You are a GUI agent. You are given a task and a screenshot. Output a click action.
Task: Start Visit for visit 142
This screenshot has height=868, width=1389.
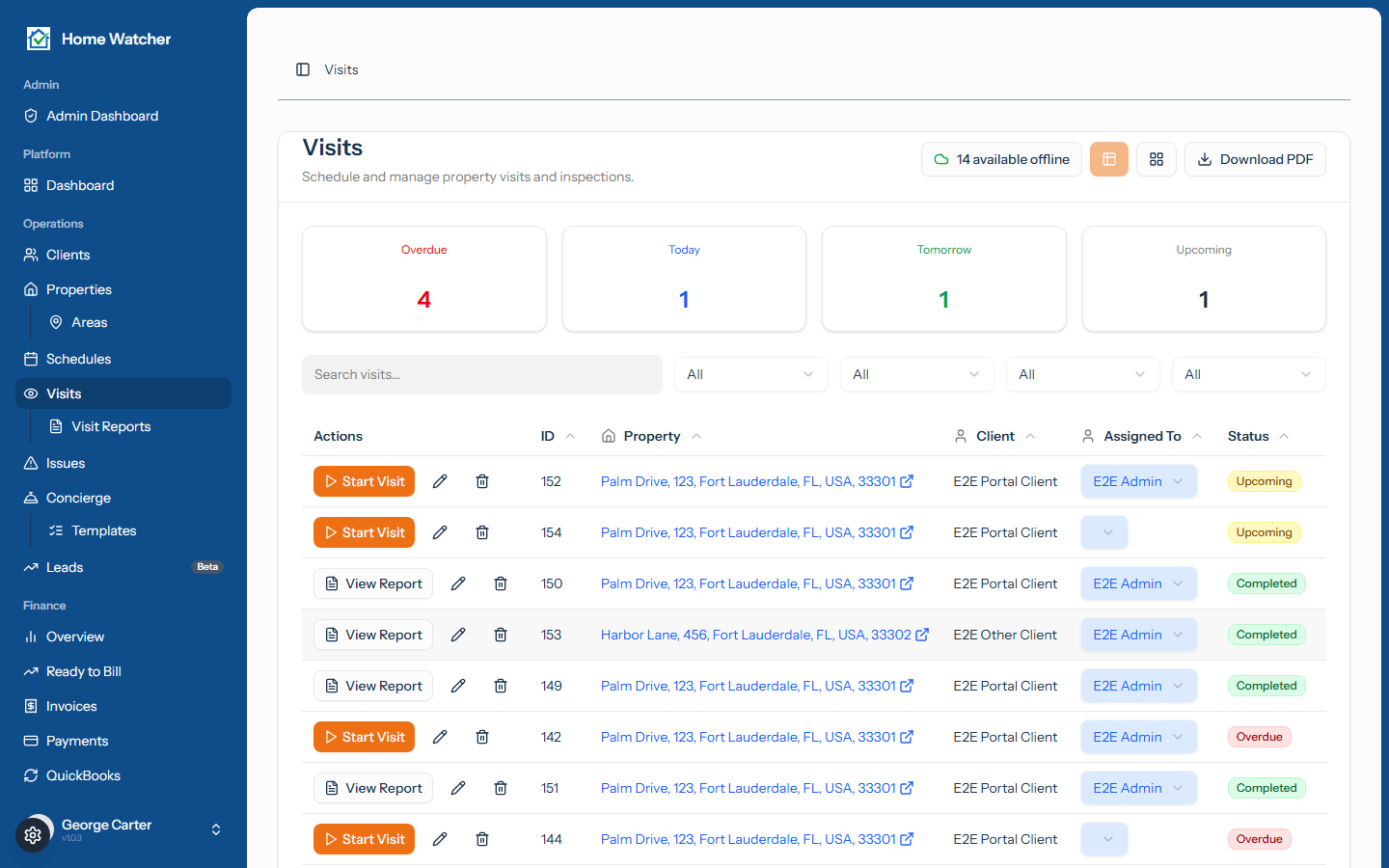click(364, 737)
